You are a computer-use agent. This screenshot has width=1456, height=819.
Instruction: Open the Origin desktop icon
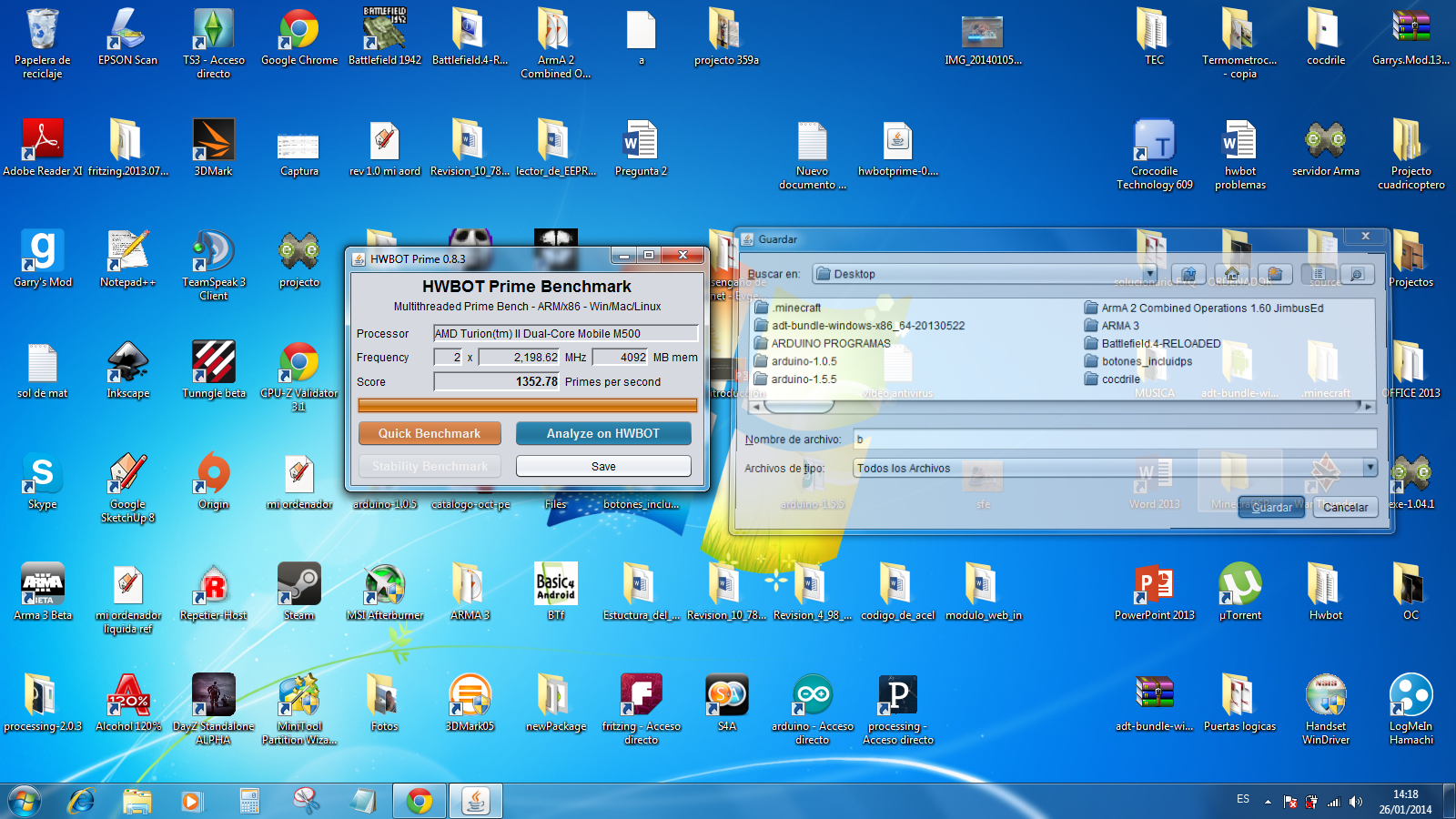(x=214, y=481)
